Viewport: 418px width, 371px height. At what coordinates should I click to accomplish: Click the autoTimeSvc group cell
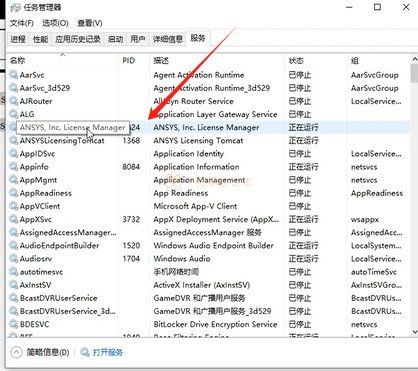coord(374,272)
